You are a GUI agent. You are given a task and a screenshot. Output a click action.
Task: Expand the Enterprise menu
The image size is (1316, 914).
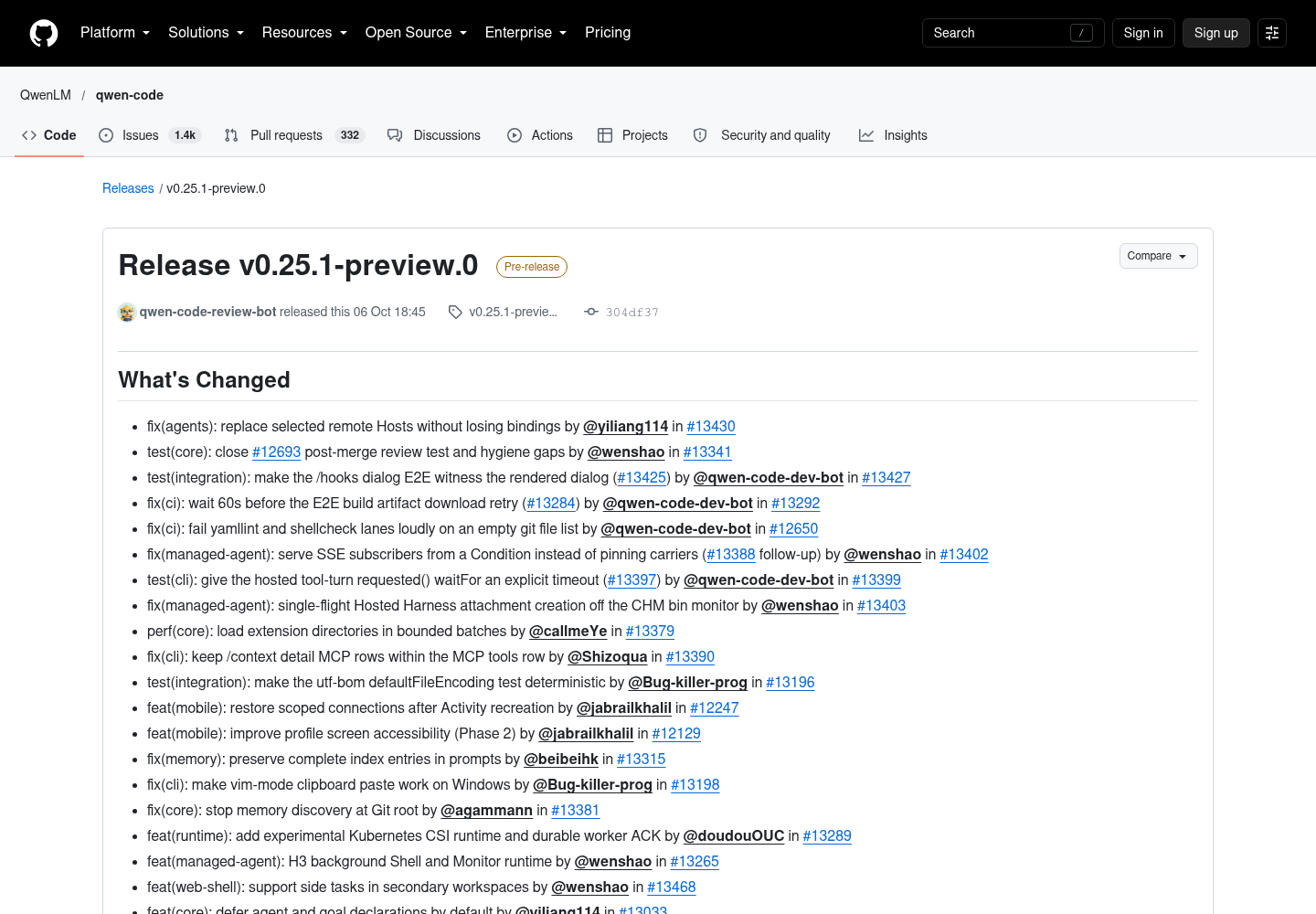pyautogui.click(x=525, y=33)
